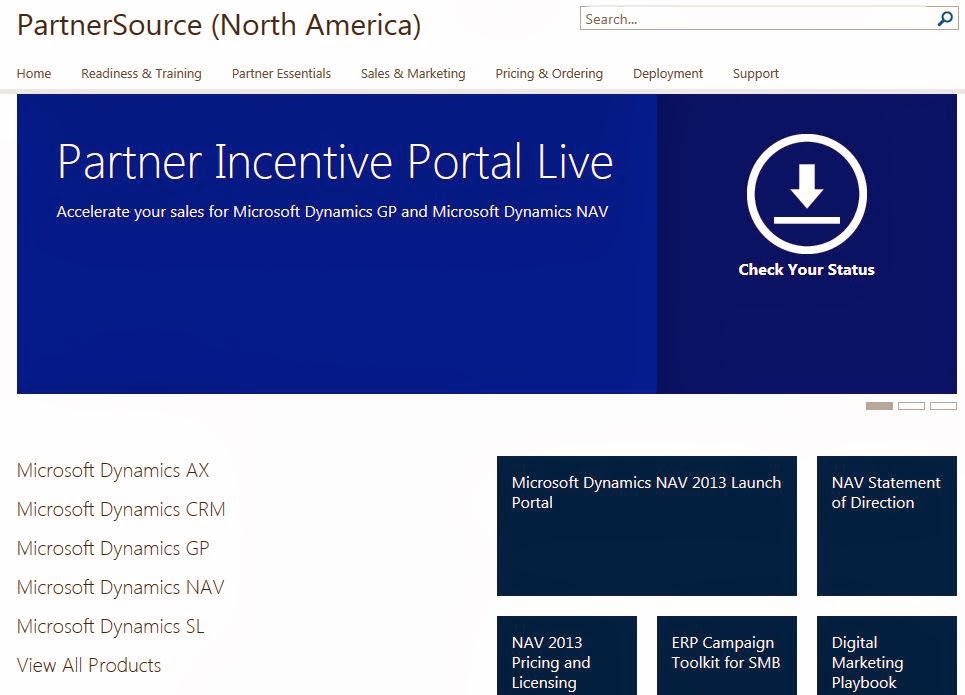The height and width of the screenshot is (695, 965).
Task: Open the Pricing & Ordering menu
Action: click(x=548, y=73)
